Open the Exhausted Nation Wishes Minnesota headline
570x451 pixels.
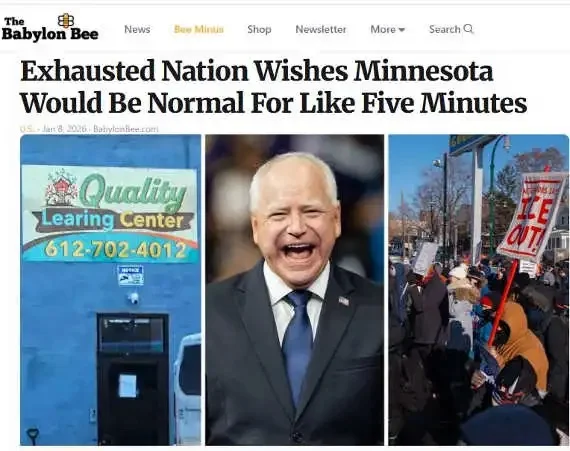coord(273,87)
